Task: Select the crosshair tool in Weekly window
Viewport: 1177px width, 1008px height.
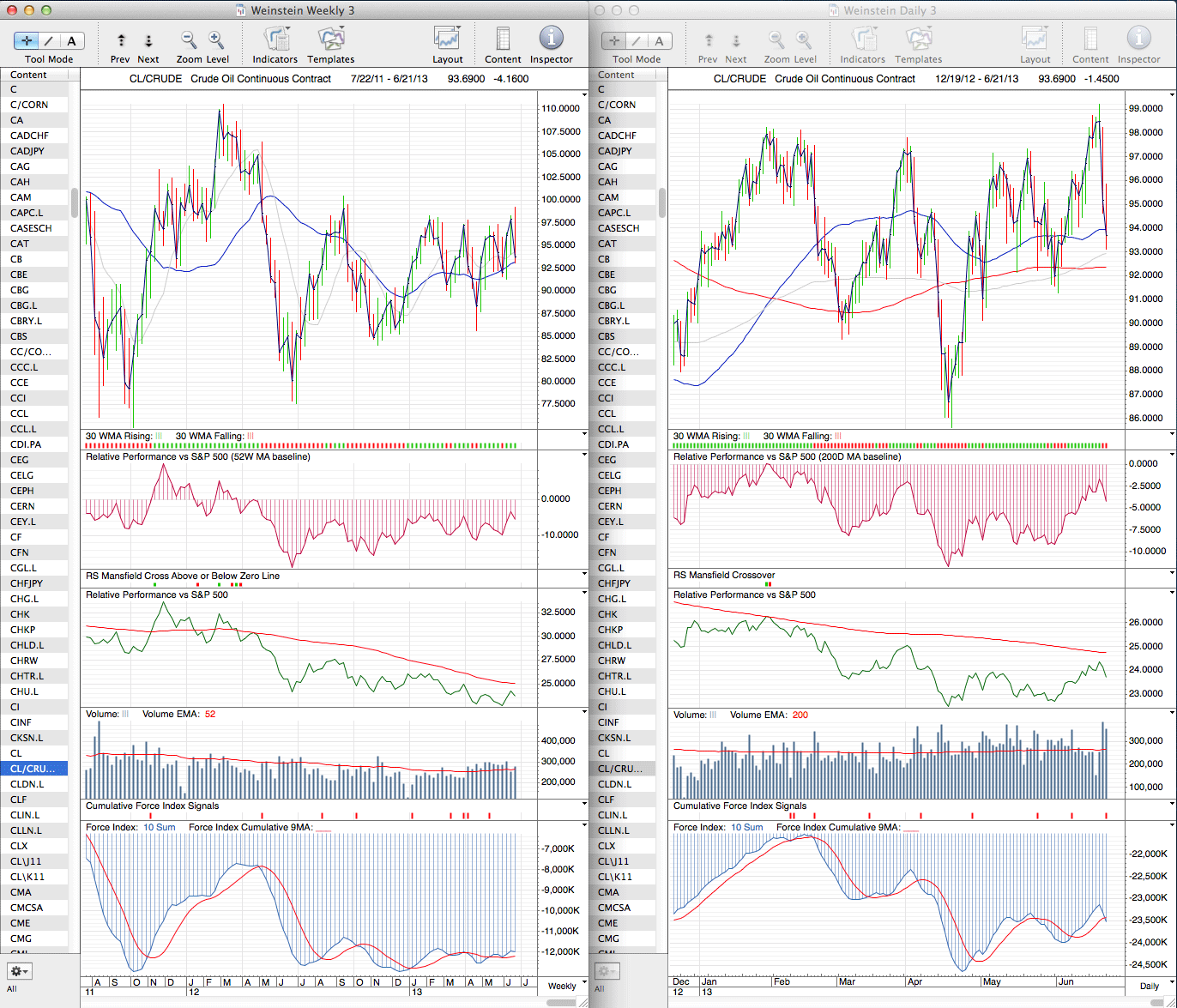Action: click(26, 40)
